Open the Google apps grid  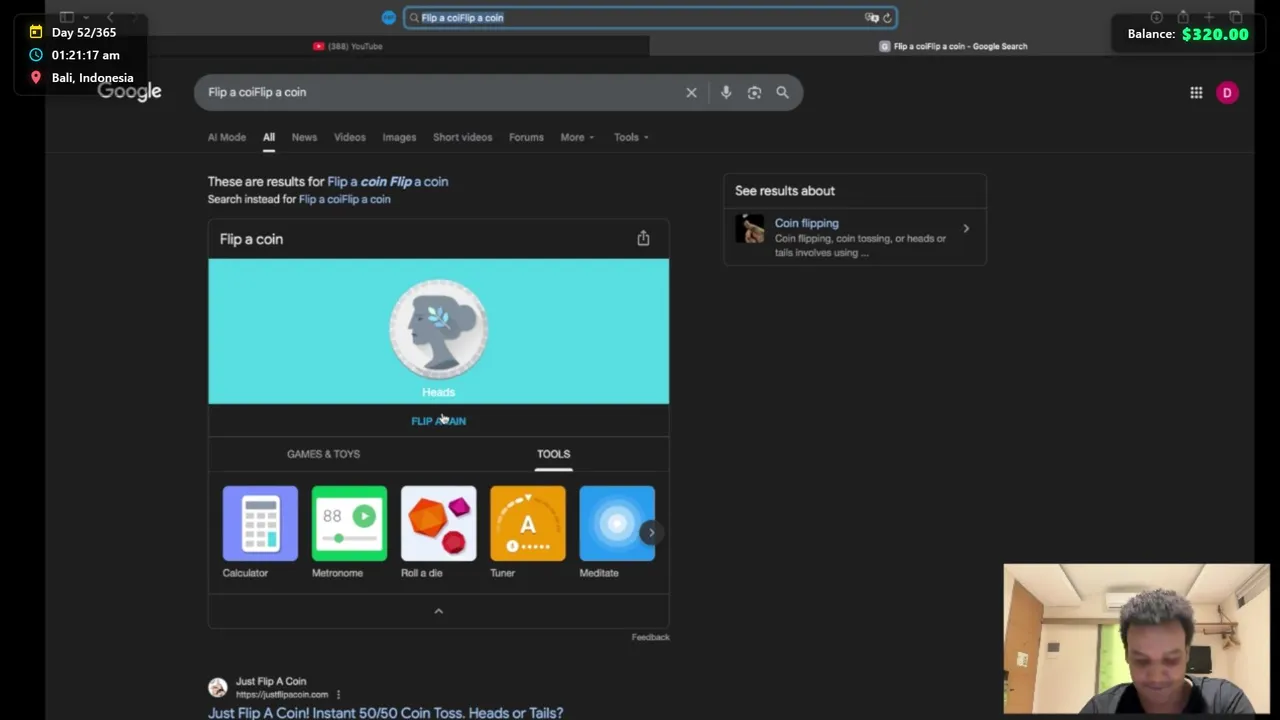1196,92
